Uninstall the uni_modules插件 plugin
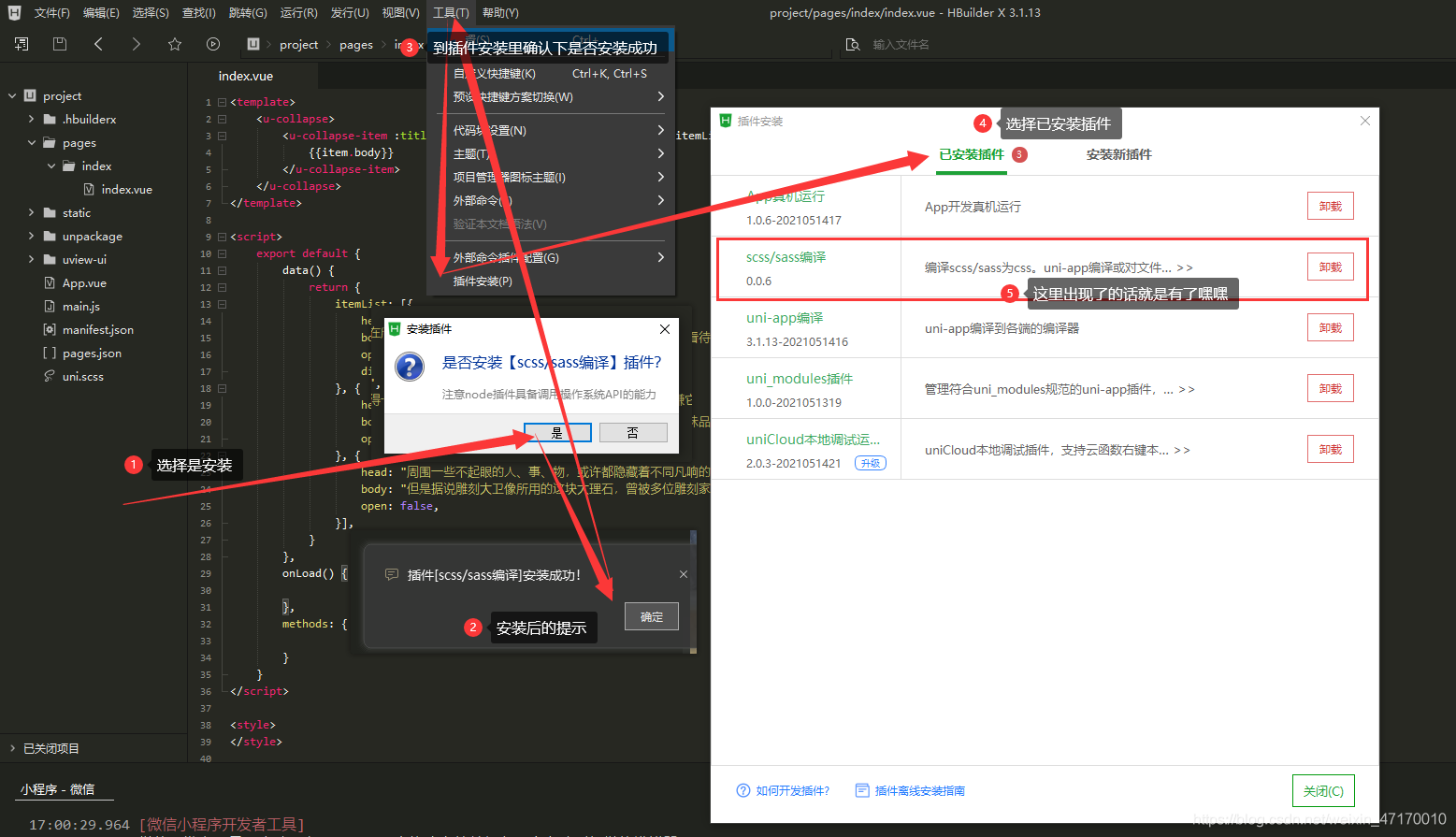1456x837 pixels. click(1330, 388)
